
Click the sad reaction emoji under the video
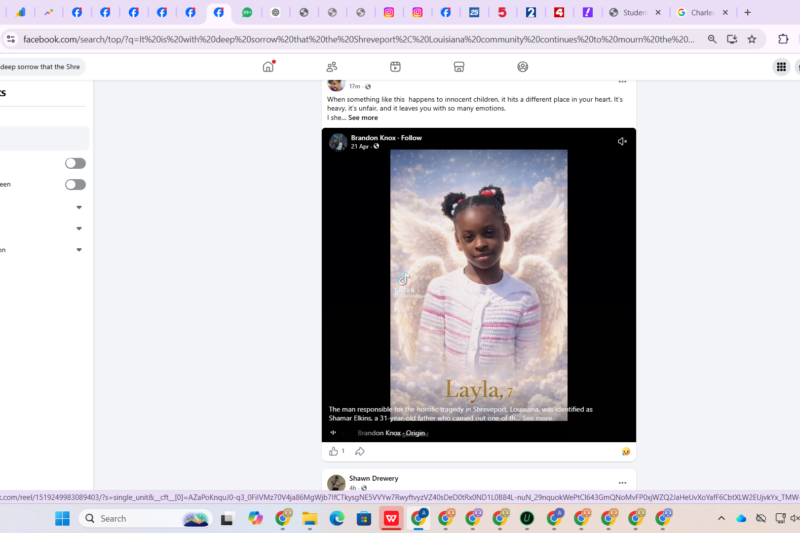626,451
